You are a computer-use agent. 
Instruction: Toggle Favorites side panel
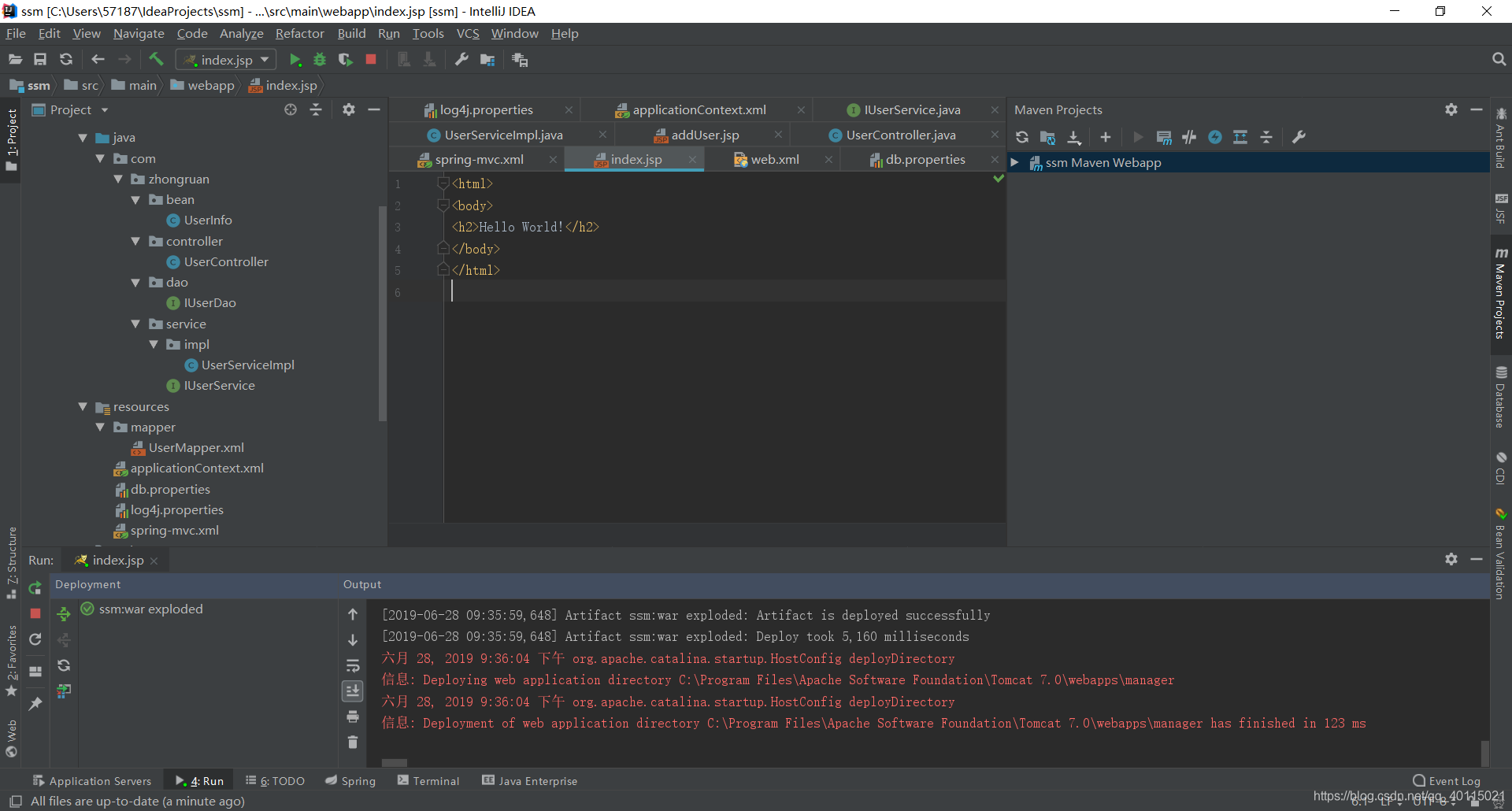11,661
